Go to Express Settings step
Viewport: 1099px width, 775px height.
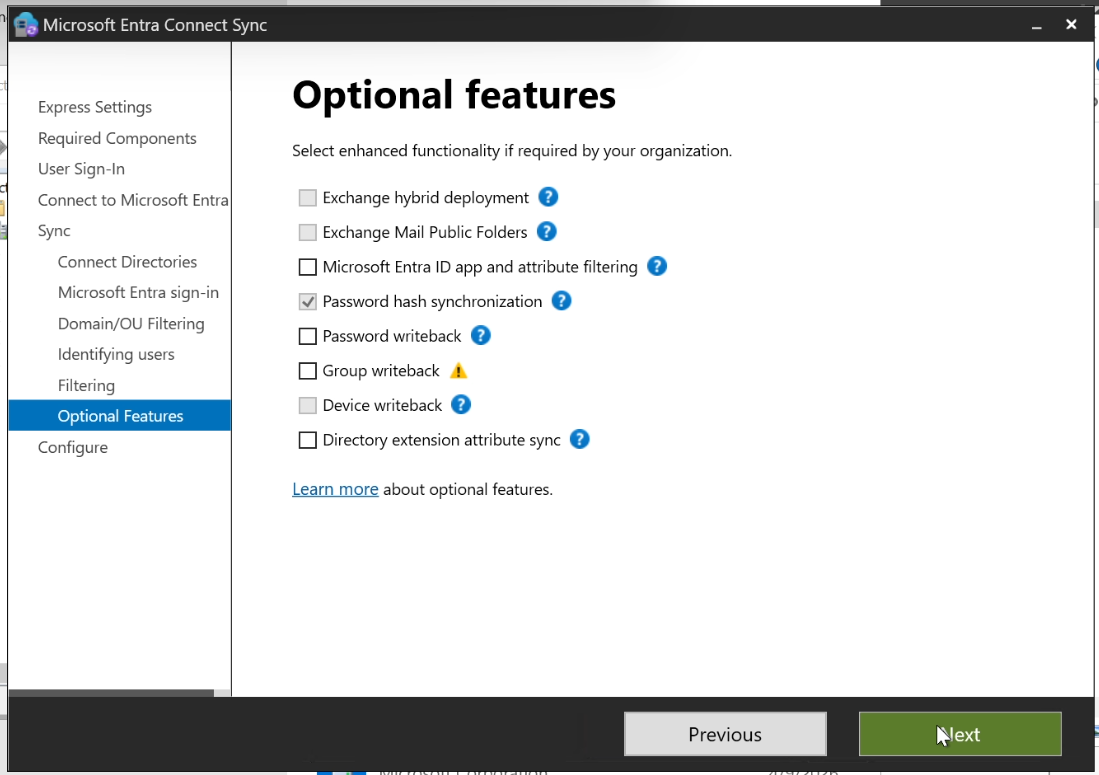pos(95,107)
